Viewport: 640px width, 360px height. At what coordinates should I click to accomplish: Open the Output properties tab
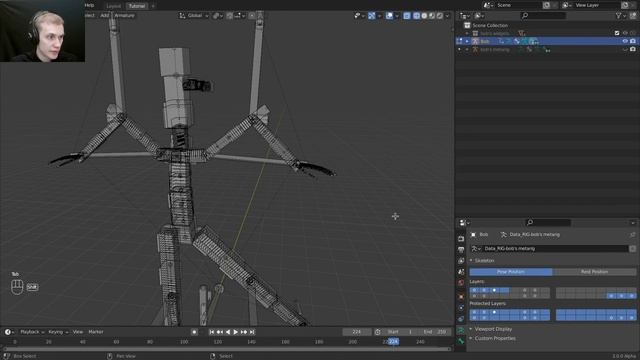461,250
